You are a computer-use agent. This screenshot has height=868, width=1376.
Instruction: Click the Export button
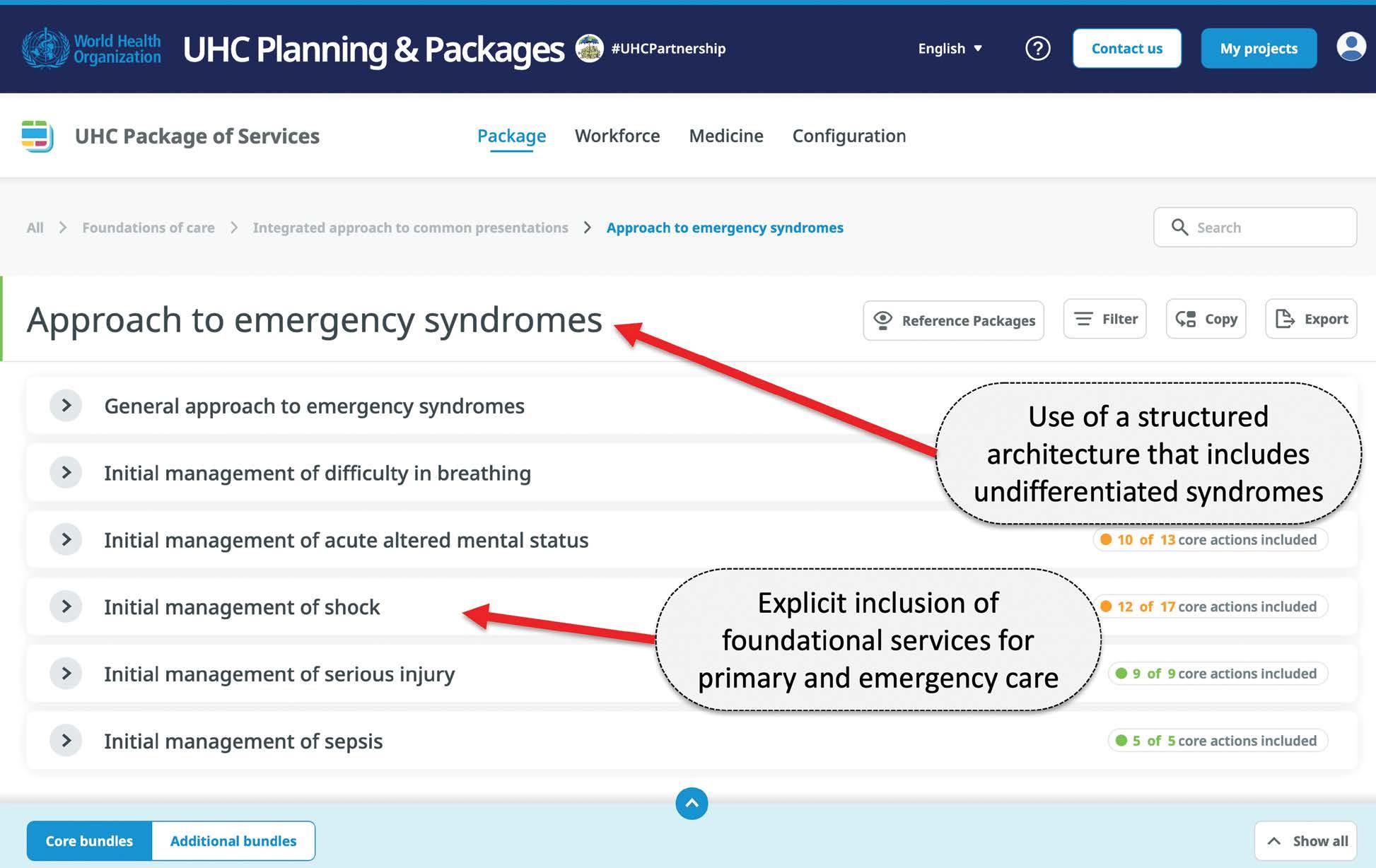1311,319
